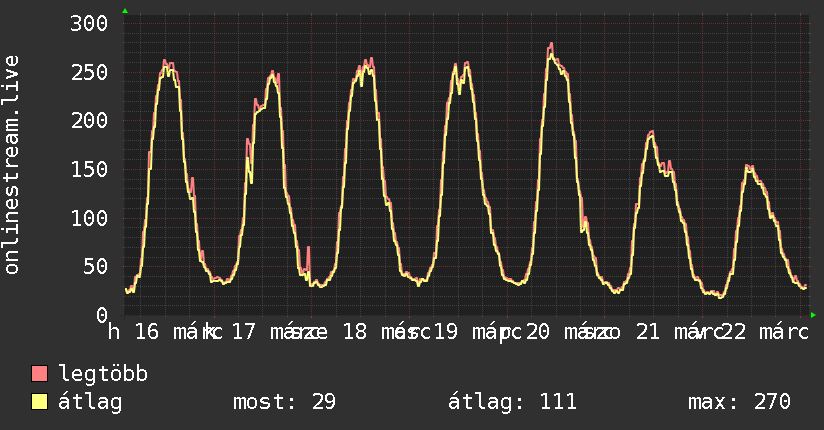Click the yellow 'átlag' legend color swatch

(39, 402)
